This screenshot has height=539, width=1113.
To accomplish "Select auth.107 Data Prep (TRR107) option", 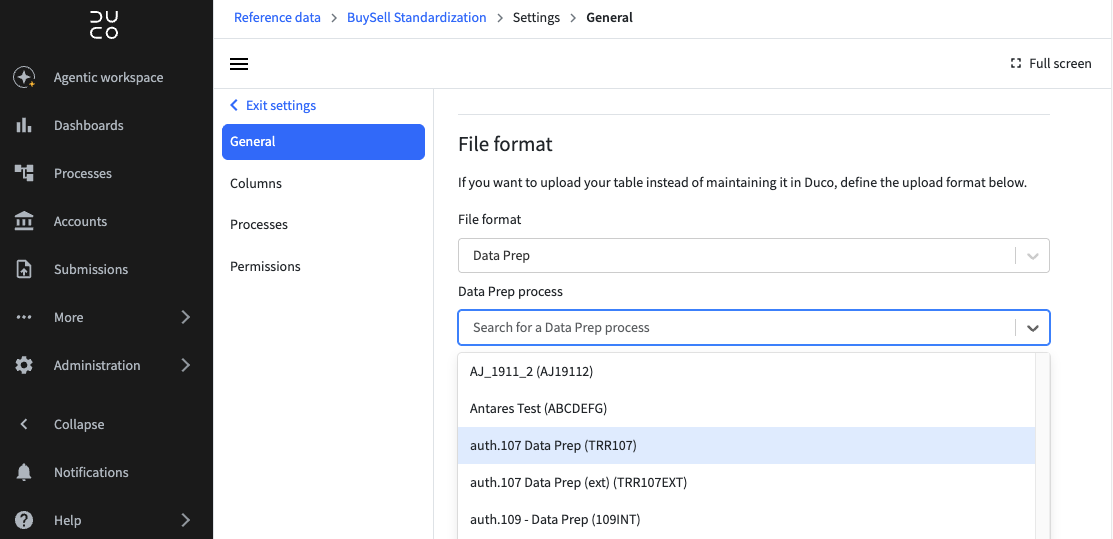I will click(747, 445).
